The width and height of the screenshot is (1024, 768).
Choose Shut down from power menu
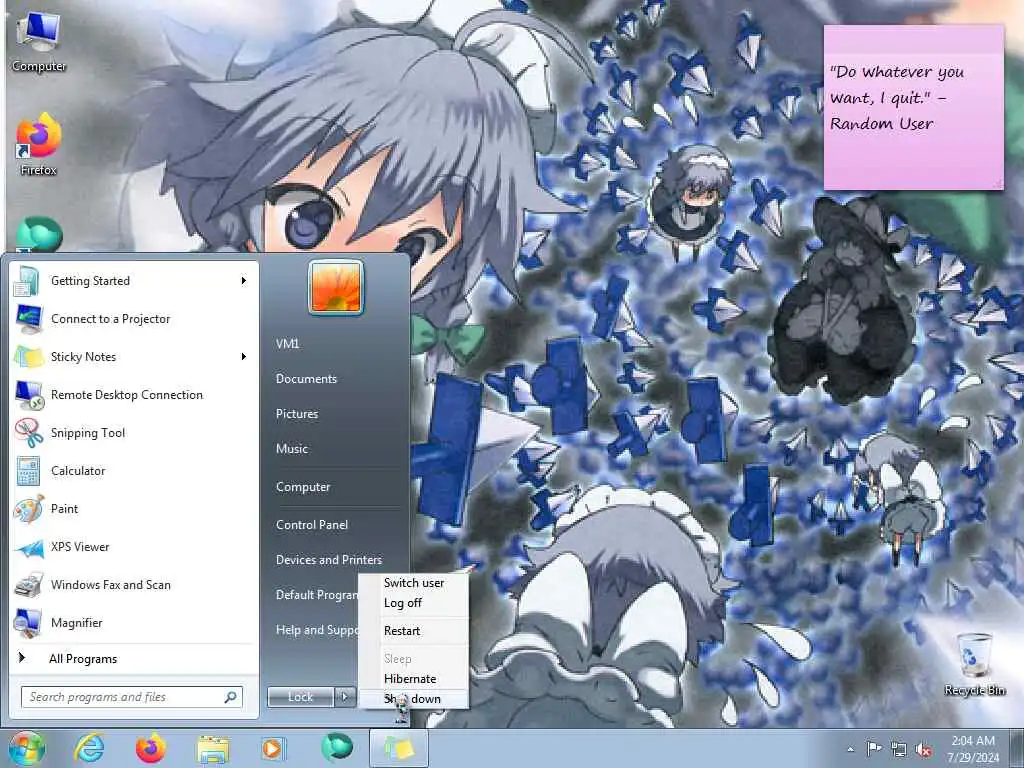413,699
